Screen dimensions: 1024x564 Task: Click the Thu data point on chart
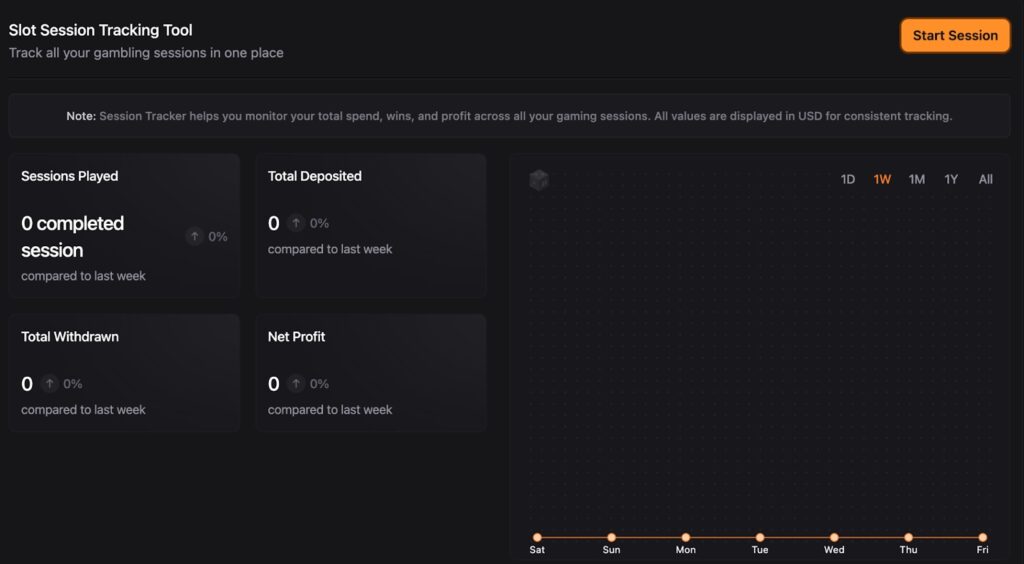908,537
